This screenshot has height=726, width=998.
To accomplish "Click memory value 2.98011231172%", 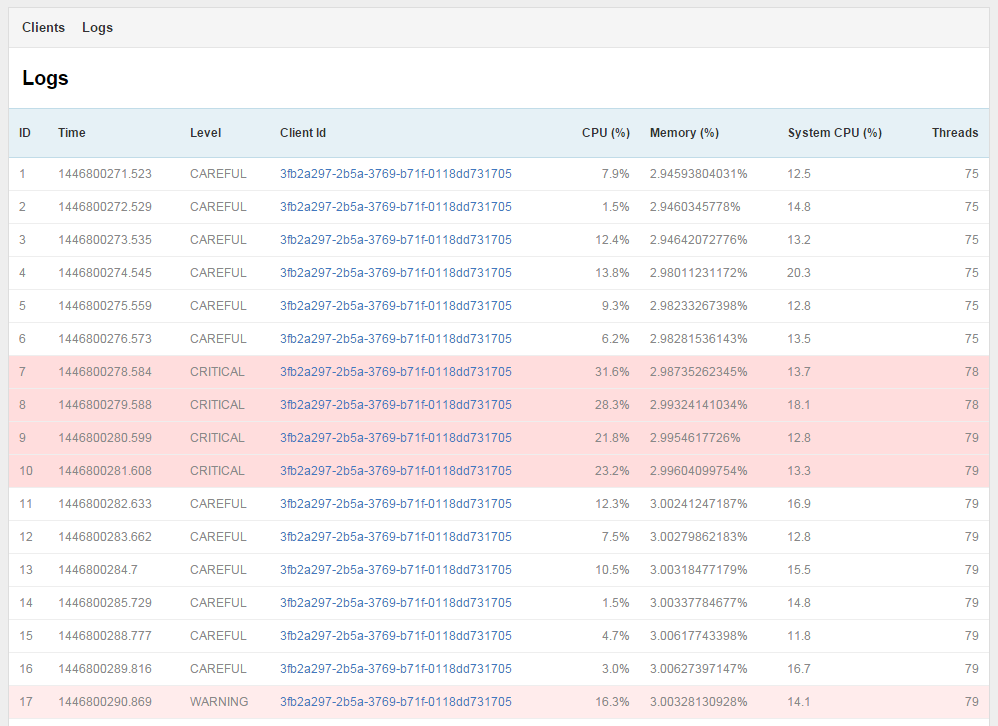I will click(x=699, y=273).
